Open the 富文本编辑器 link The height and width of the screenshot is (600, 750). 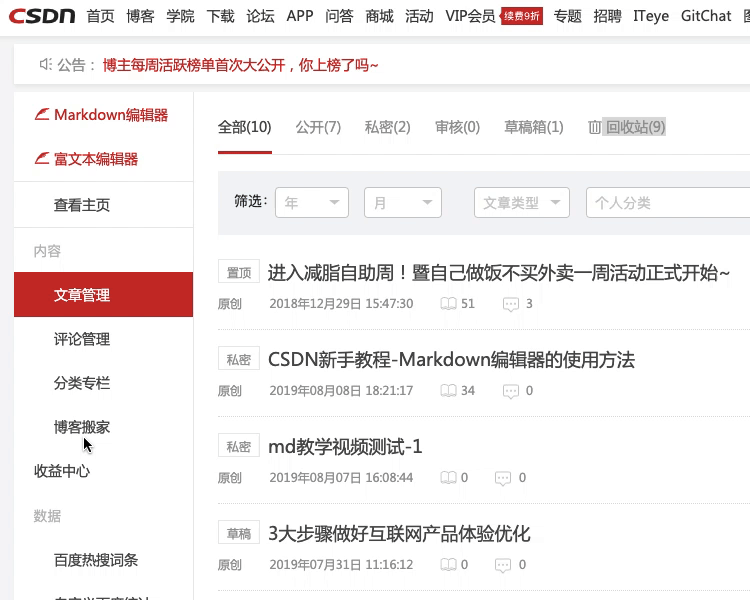pyautogui.click(x=96, y=159)
